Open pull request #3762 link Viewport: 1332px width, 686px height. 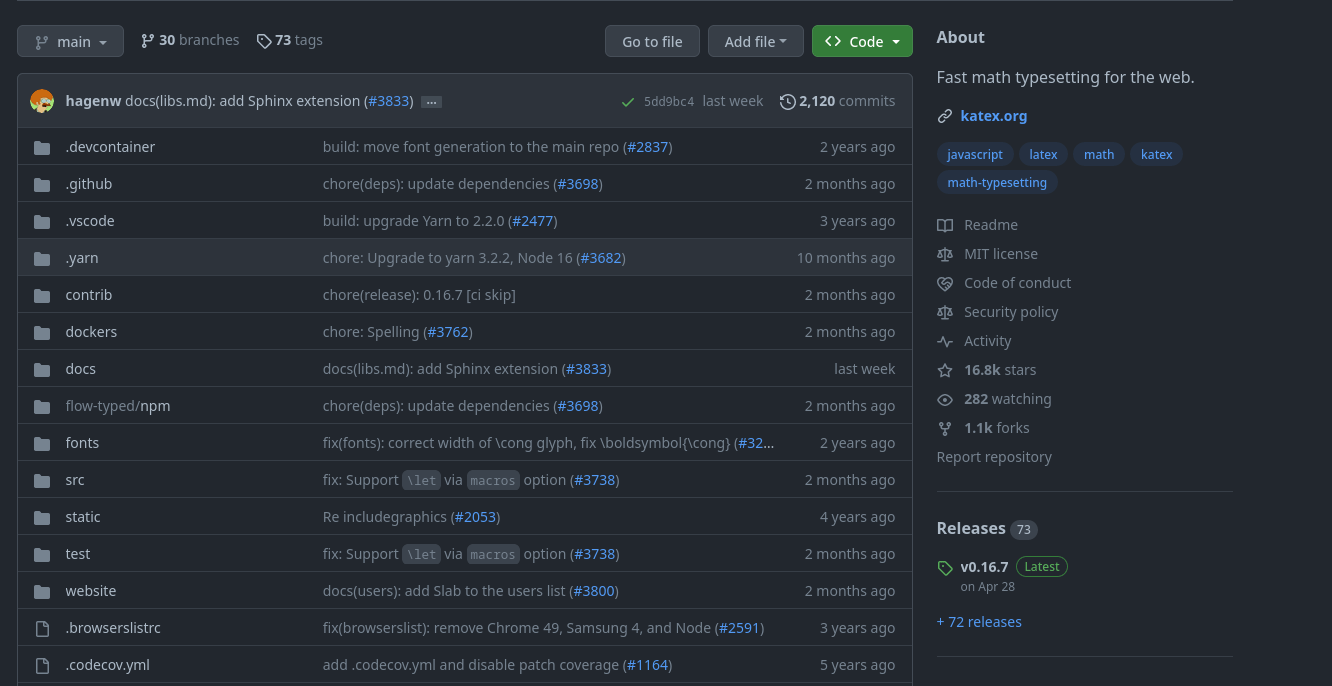click(448, 332)
